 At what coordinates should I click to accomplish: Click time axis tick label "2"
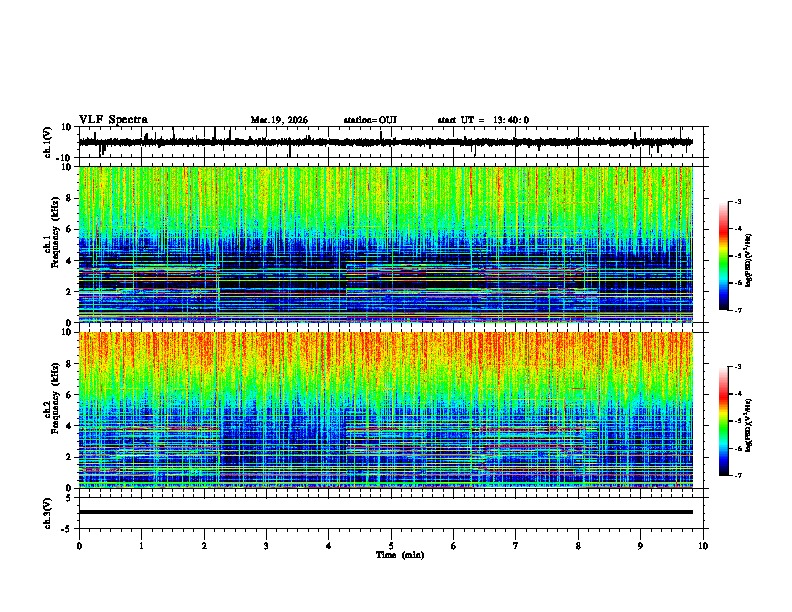204,546
